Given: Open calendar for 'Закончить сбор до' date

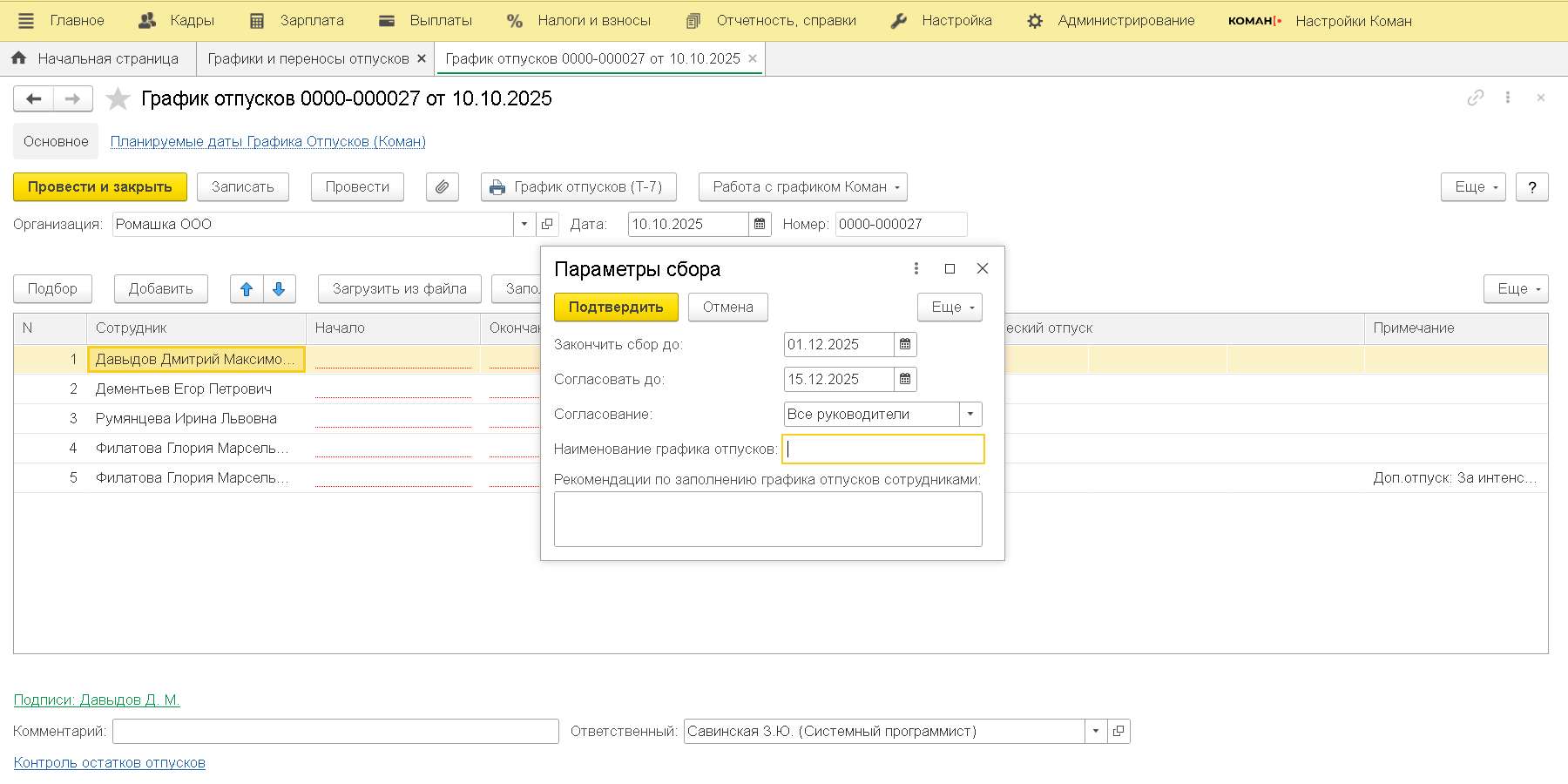Looking at the screenshot, I should pos(905,345).
